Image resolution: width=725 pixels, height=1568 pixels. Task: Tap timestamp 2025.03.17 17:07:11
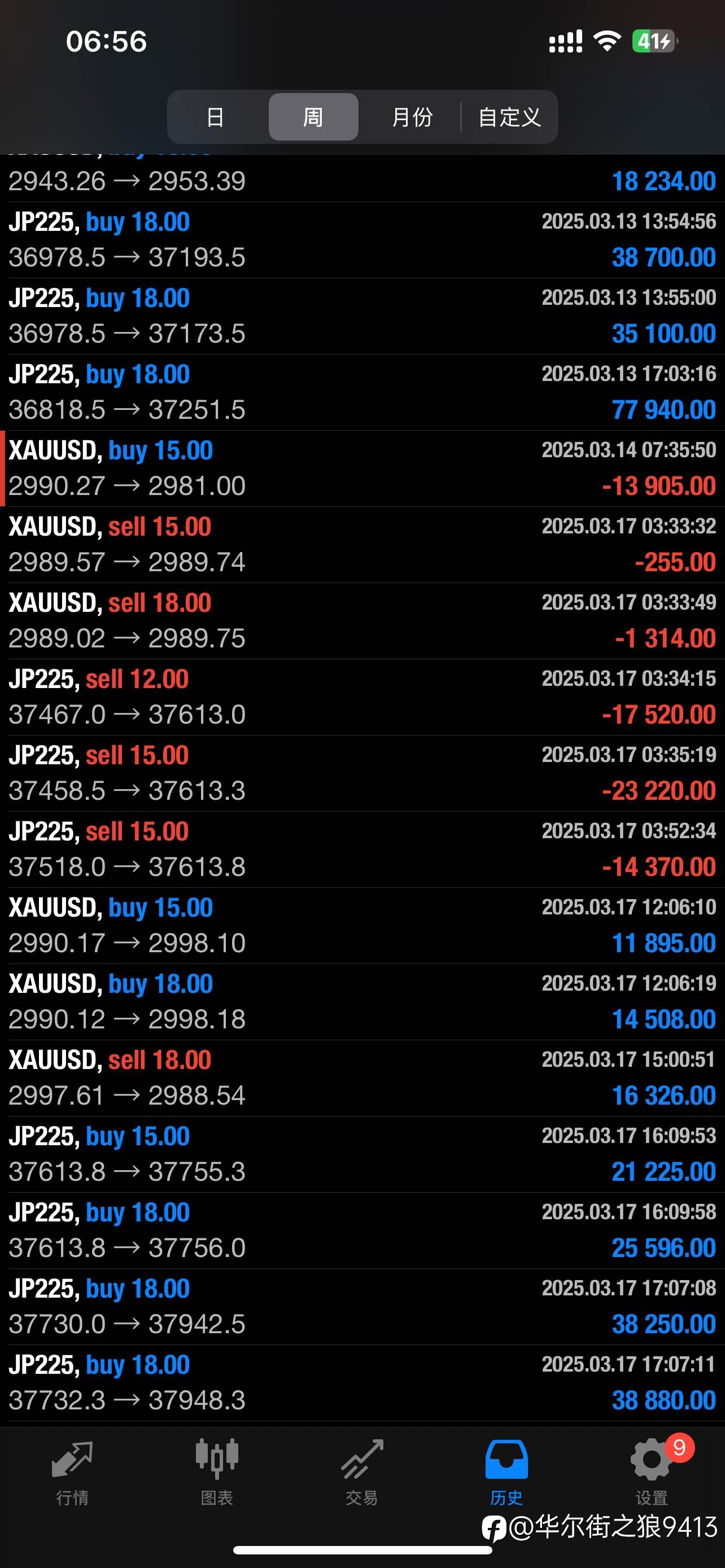[629, 1364]
